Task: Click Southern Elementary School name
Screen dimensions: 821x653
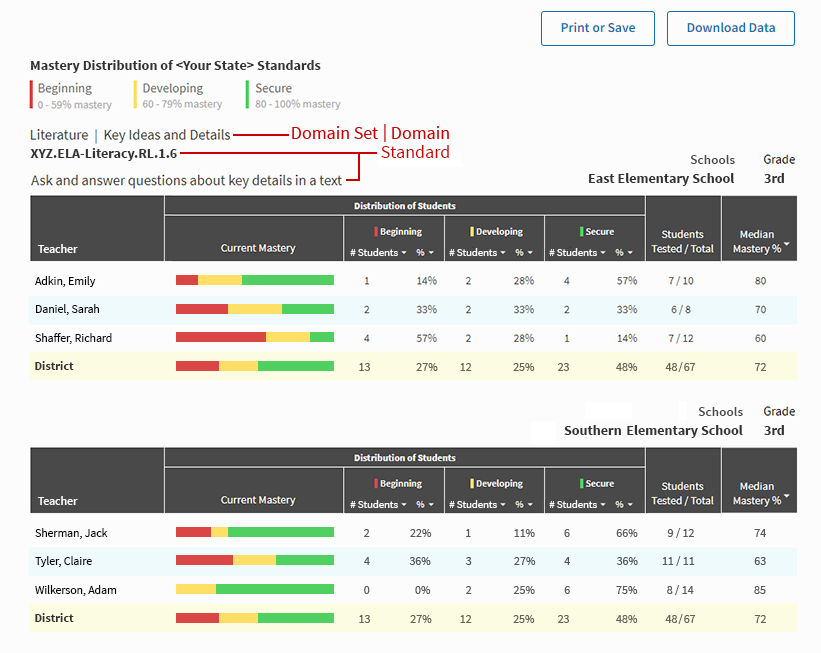Action: click(653, 430)
